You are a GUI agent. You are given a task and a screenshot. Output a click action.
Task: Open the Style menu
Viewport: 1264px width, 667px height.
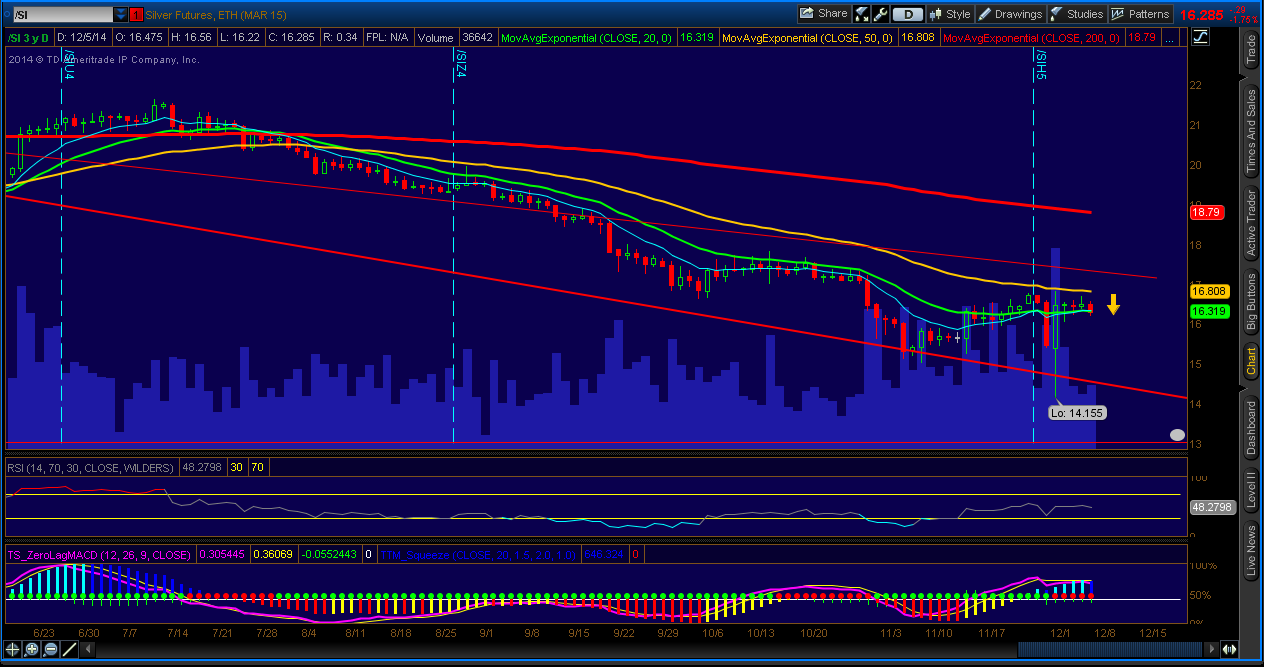950,14
